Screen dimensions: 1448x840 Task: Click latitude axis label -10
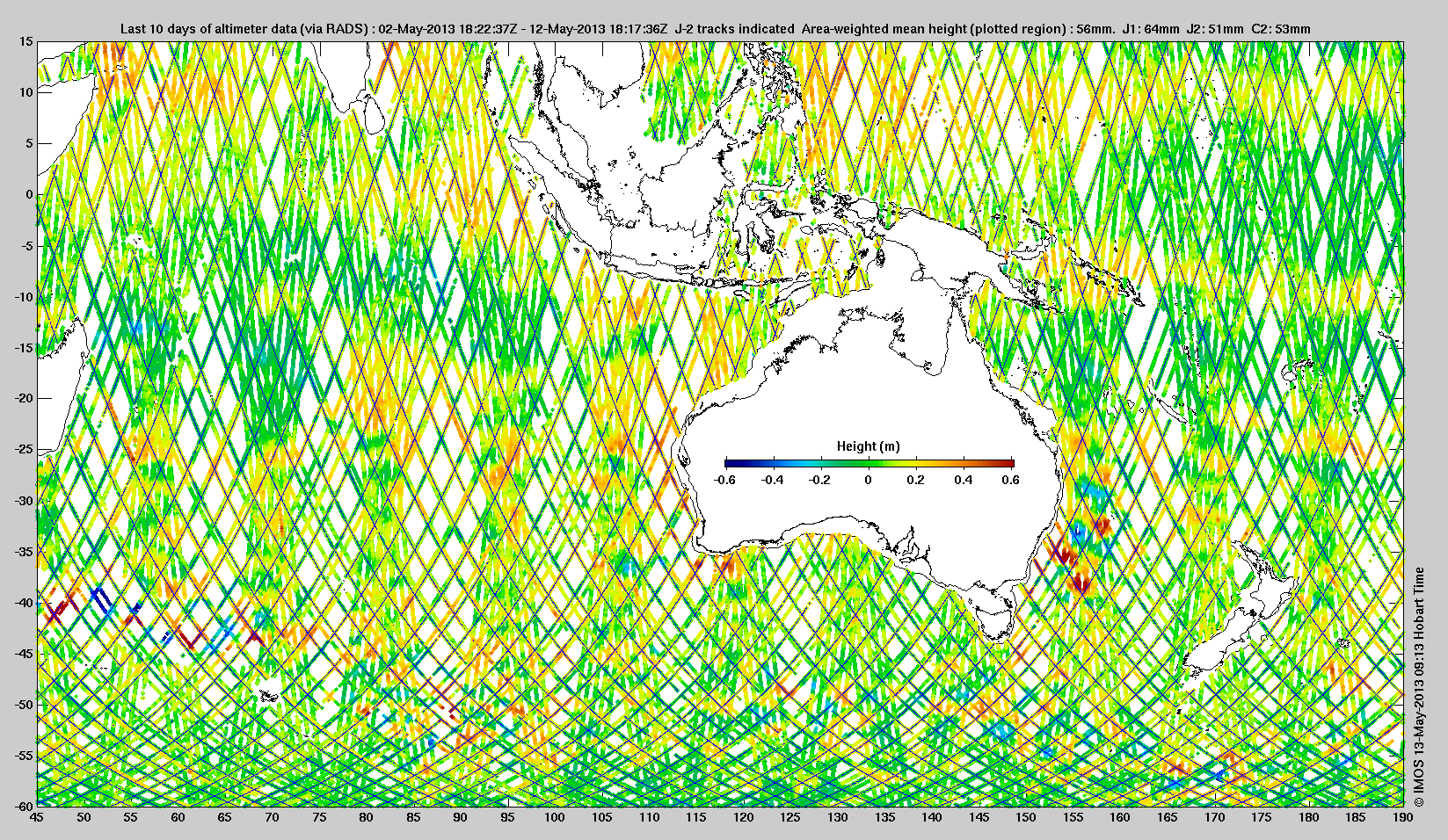24,297
